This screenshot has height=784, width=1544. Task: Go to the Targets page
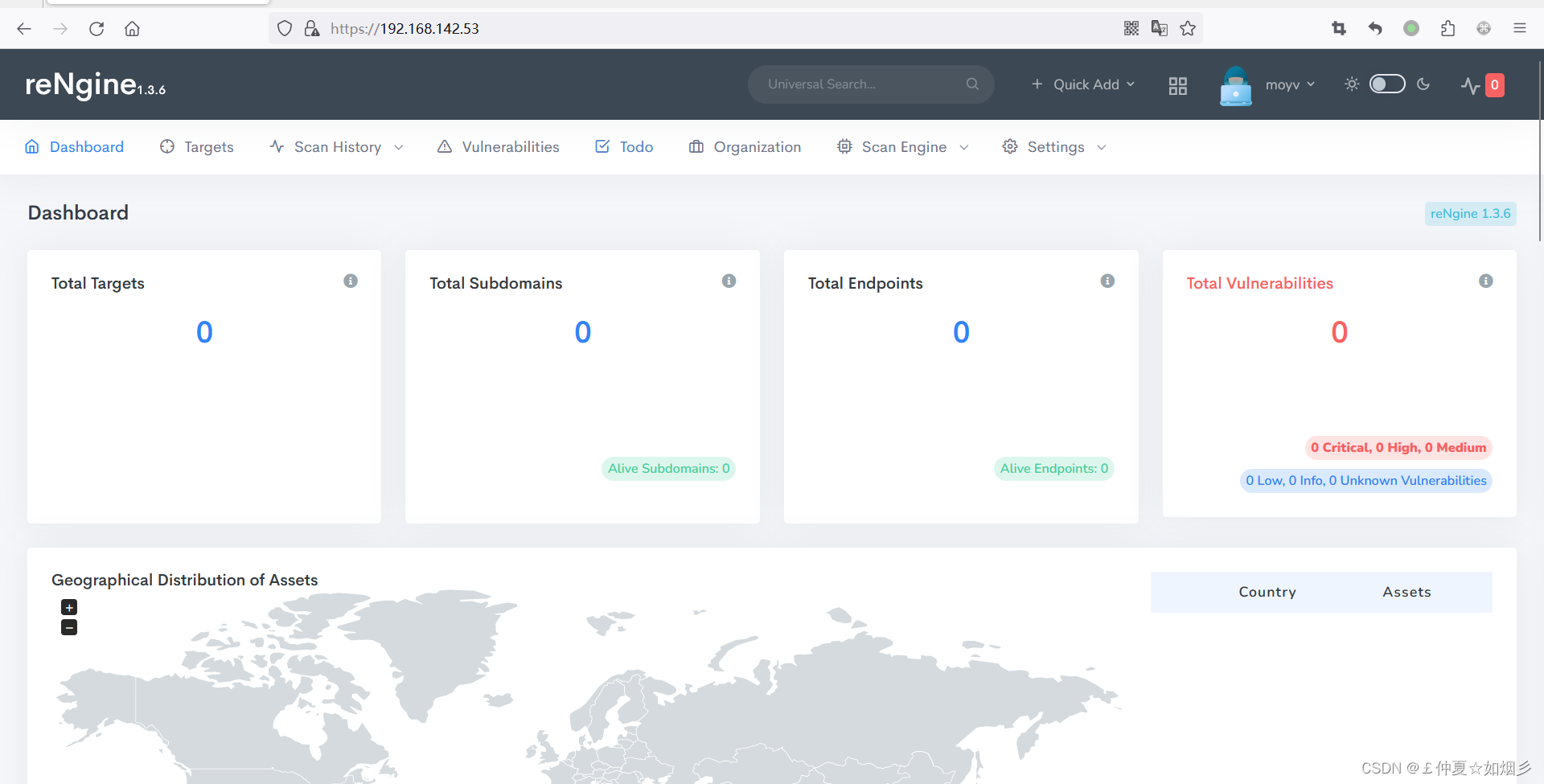pyautogui.click(x=197, y=147)
